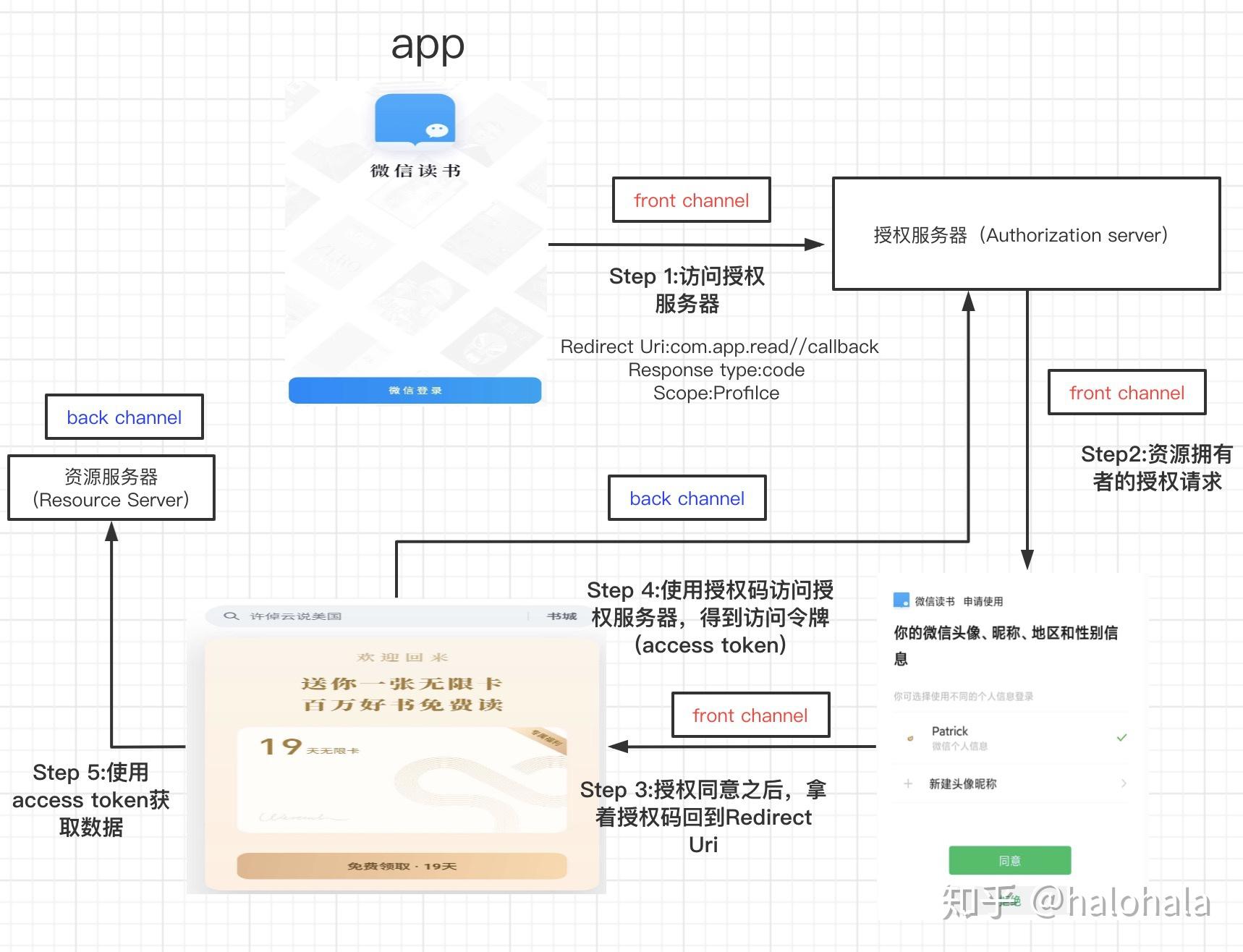Click the front channel label above Step 1

click(692, 200)
